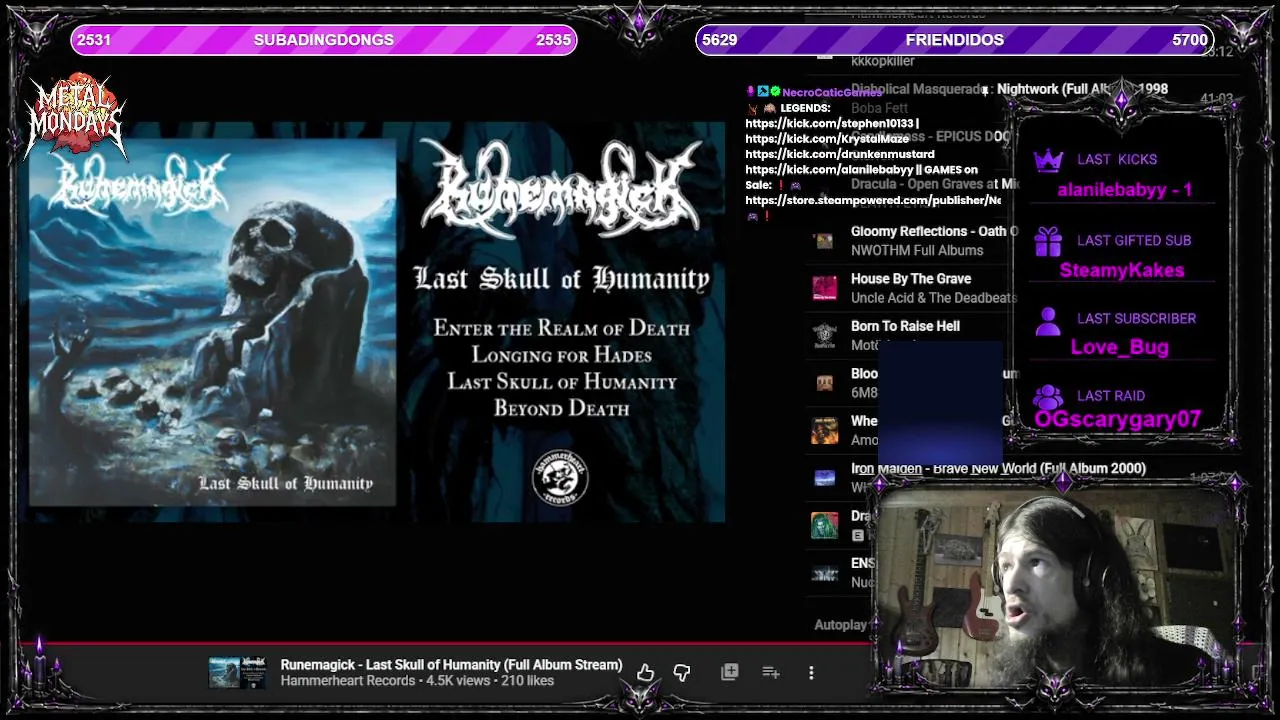This screenshot has width=1280, height=720.
Task: Click Love_Bug last subscriber name
Action: (x=1119, y=347)
